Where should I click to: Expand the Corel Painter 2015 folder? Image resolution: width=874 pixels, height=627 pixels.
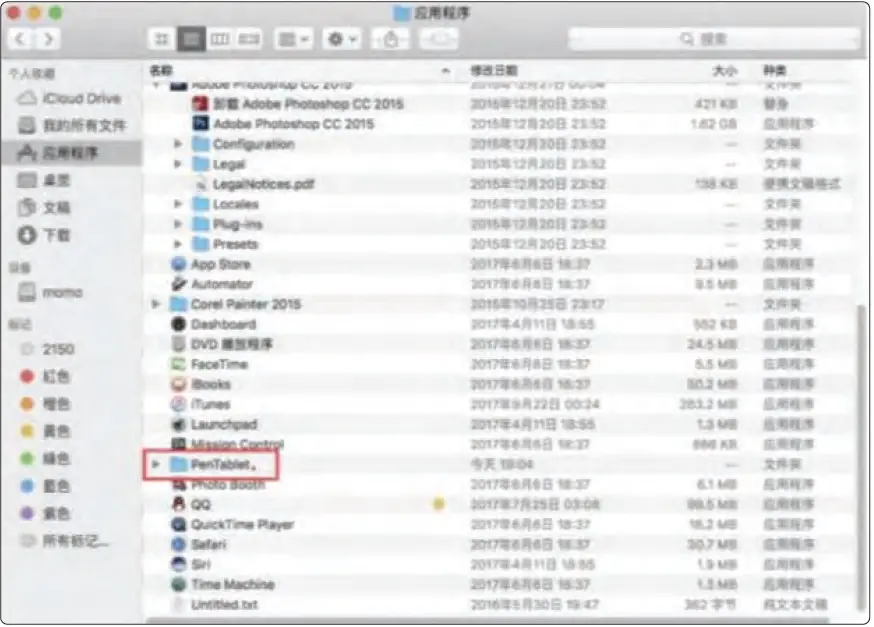pyautogui.click(x=156, y=304)
